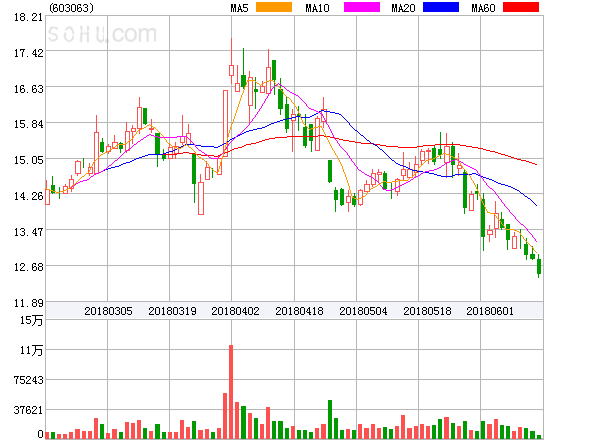Select the MA10 legend label
This screenshot has height=440, width=600.
point(317,8)
